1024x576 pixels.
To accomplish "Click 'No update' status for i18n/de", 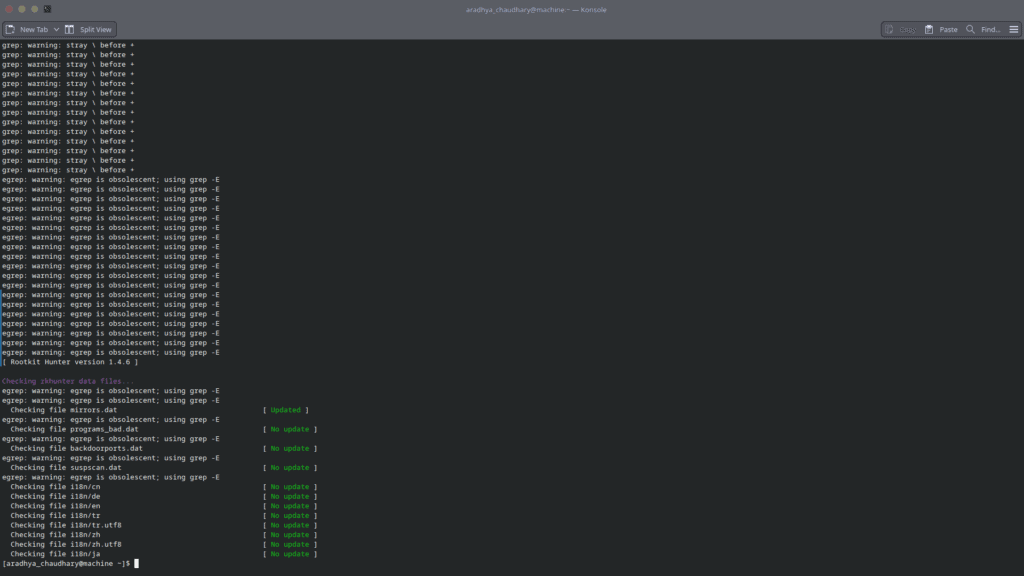I will point(290,496).
